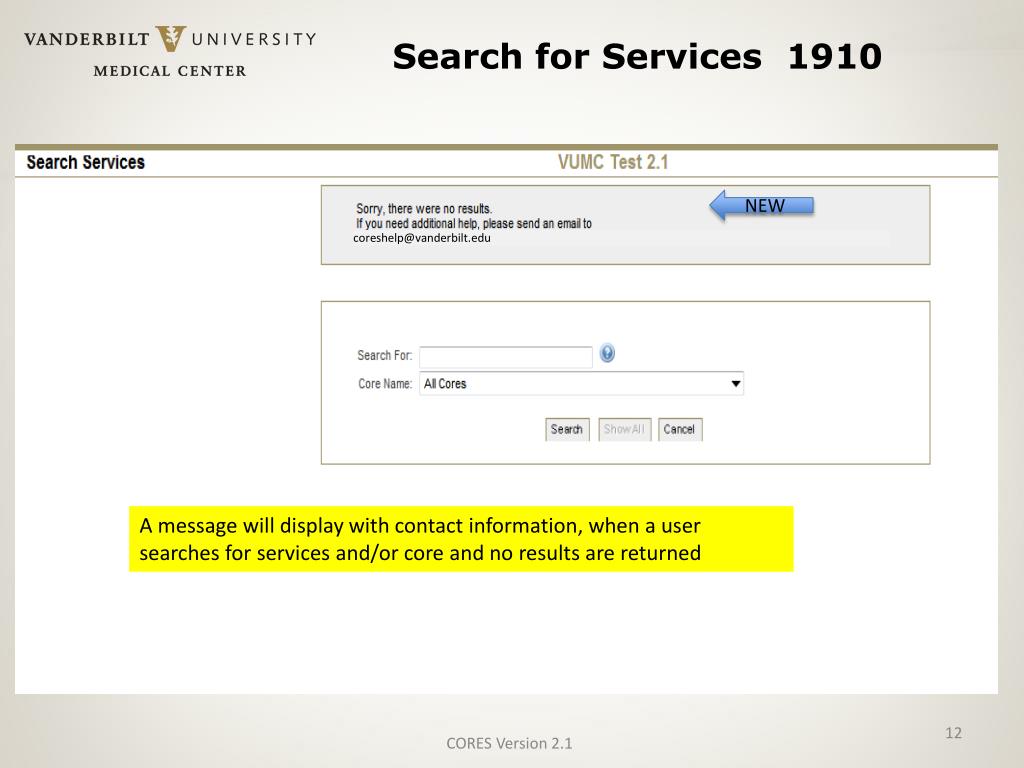The height and width of the screenshot is (768, 1024).
Task: Click the Vanderbilt University Medical Center logo
Action: point(170,52)
